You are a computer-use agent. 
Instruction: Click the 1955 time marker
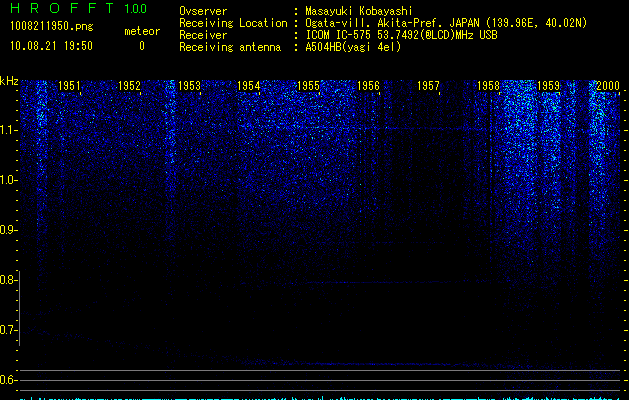coord(308,86)
